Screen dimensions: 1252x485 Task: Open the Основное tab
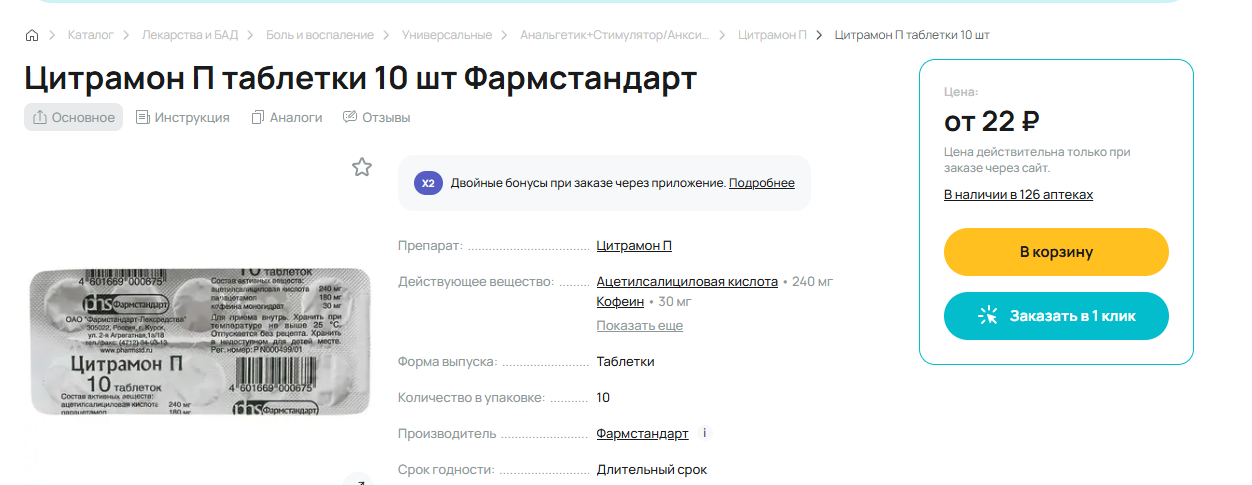(x=74, y=117)
